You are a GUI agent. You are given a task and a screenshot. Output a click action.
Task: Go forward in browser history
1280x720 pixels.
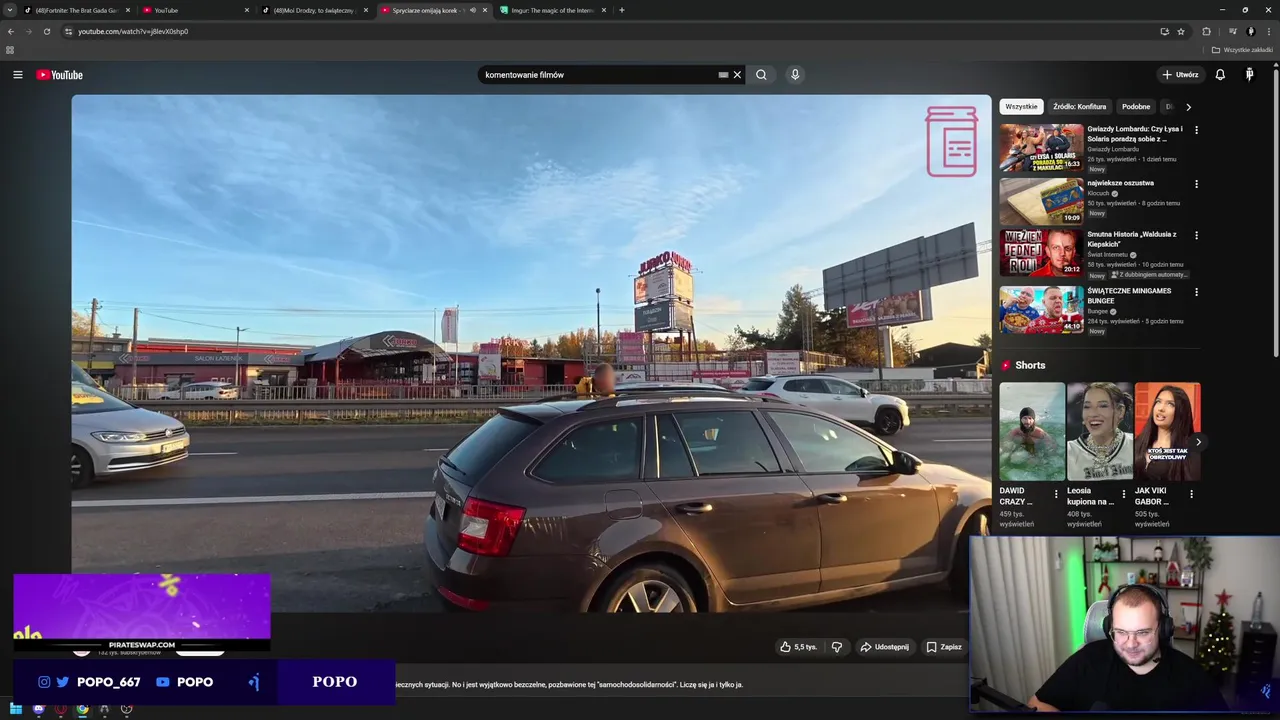coord(28,31)
